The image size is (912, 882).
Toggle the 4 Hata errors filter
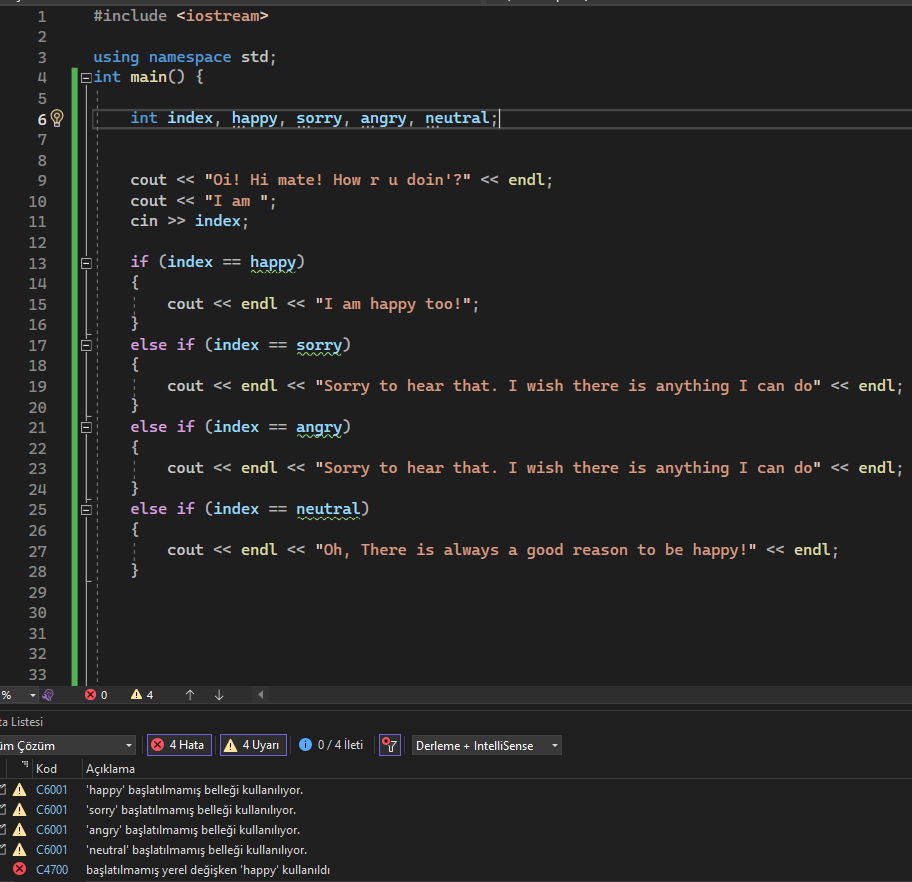(x=179, y=745)
